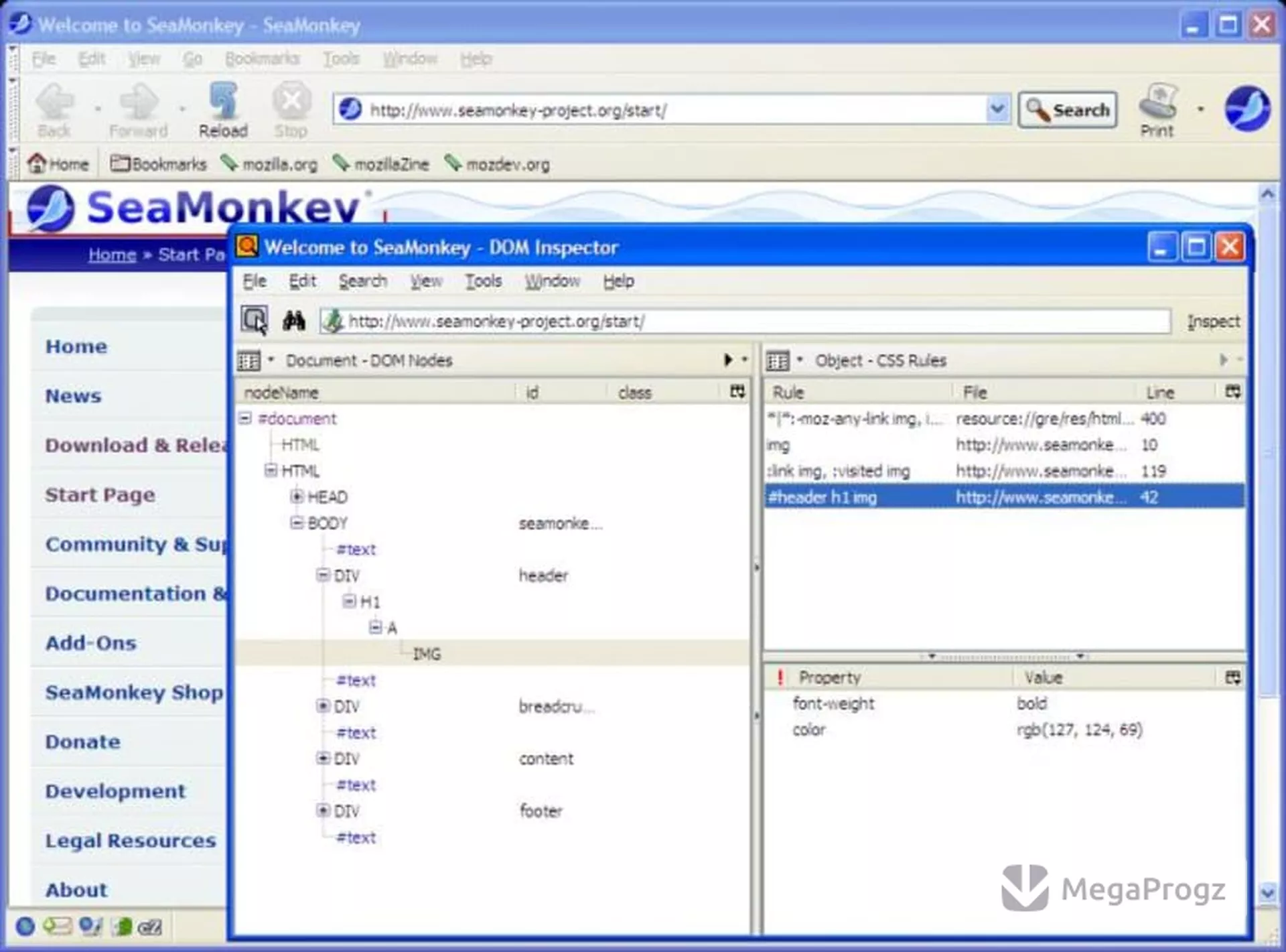Click the Search button beside the browser URL bar
This screenshot has height=952, width=1286.
coord(1068,110)
